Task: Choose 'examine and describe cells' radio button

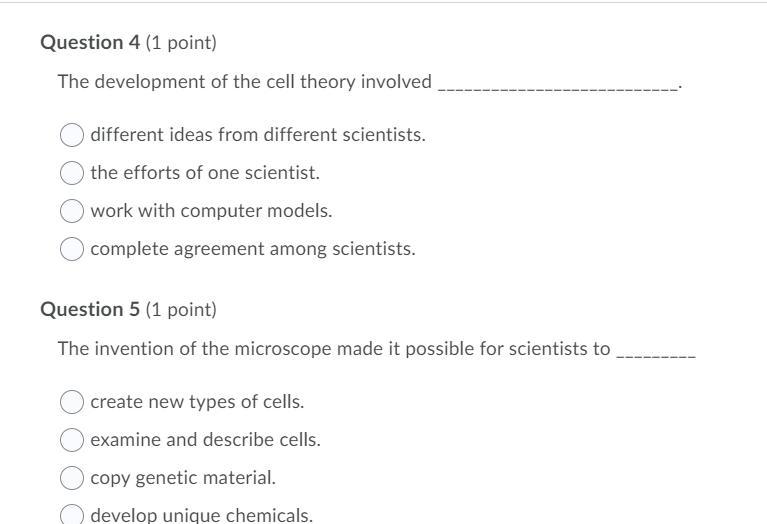Action: click(x=72, y=440)
